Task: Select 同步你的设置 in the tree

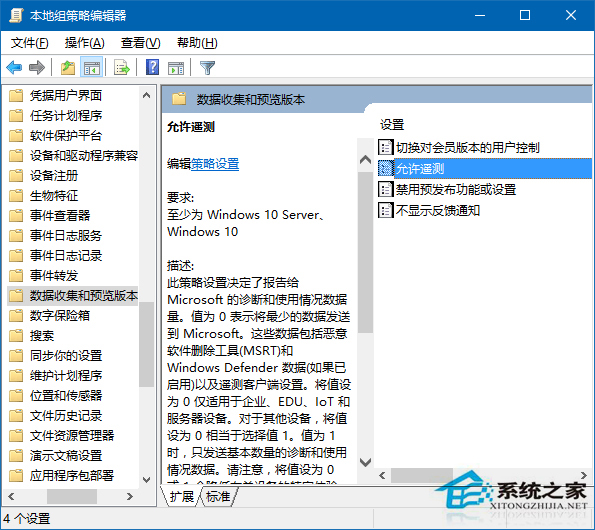Action: [66, 355]
